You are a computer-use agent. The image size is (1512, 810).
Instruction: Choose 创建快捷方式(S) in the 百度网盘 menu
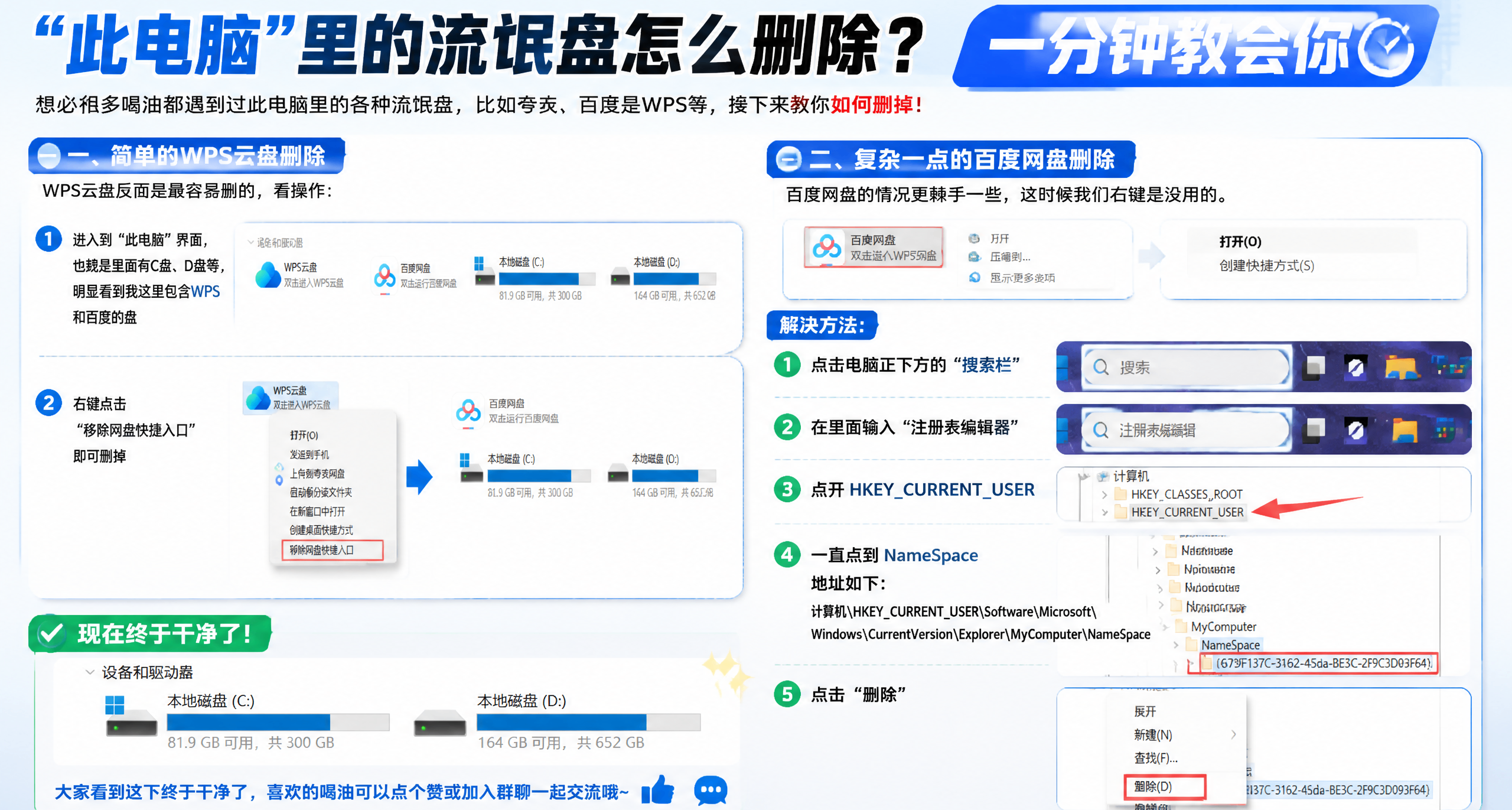coord(1267,266)
